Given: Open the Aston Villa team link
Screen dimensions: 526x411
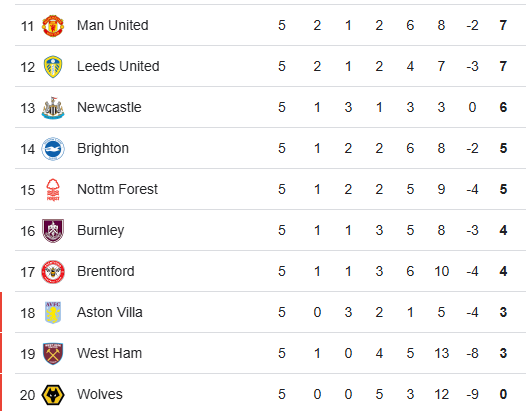Looking at the screenshot, I should [x=110, y=312].
